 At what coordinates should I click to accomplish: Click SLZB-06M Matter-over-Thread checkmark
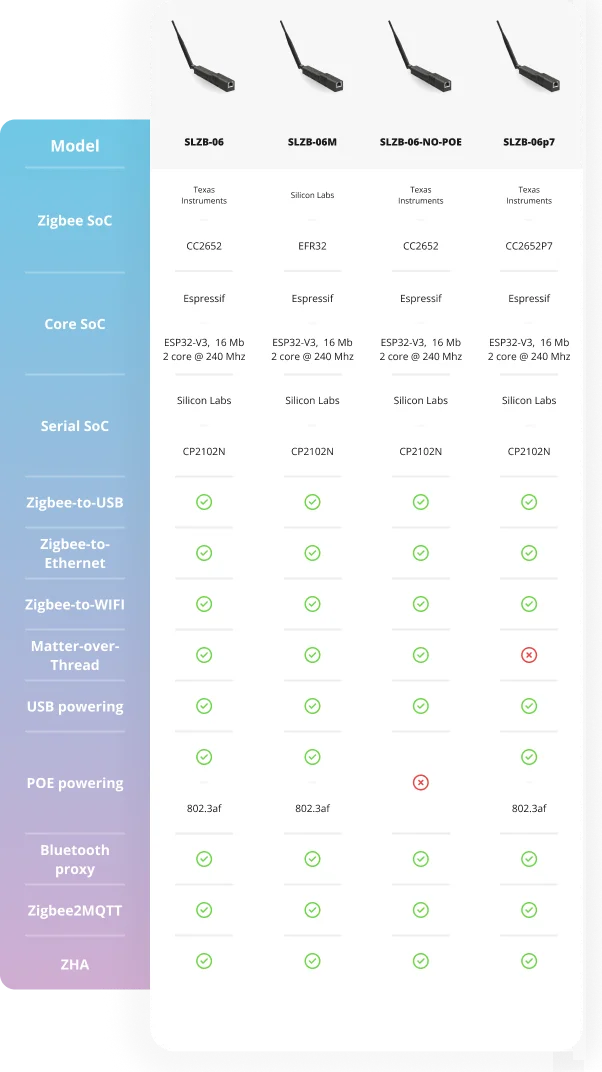coord(312,655)
